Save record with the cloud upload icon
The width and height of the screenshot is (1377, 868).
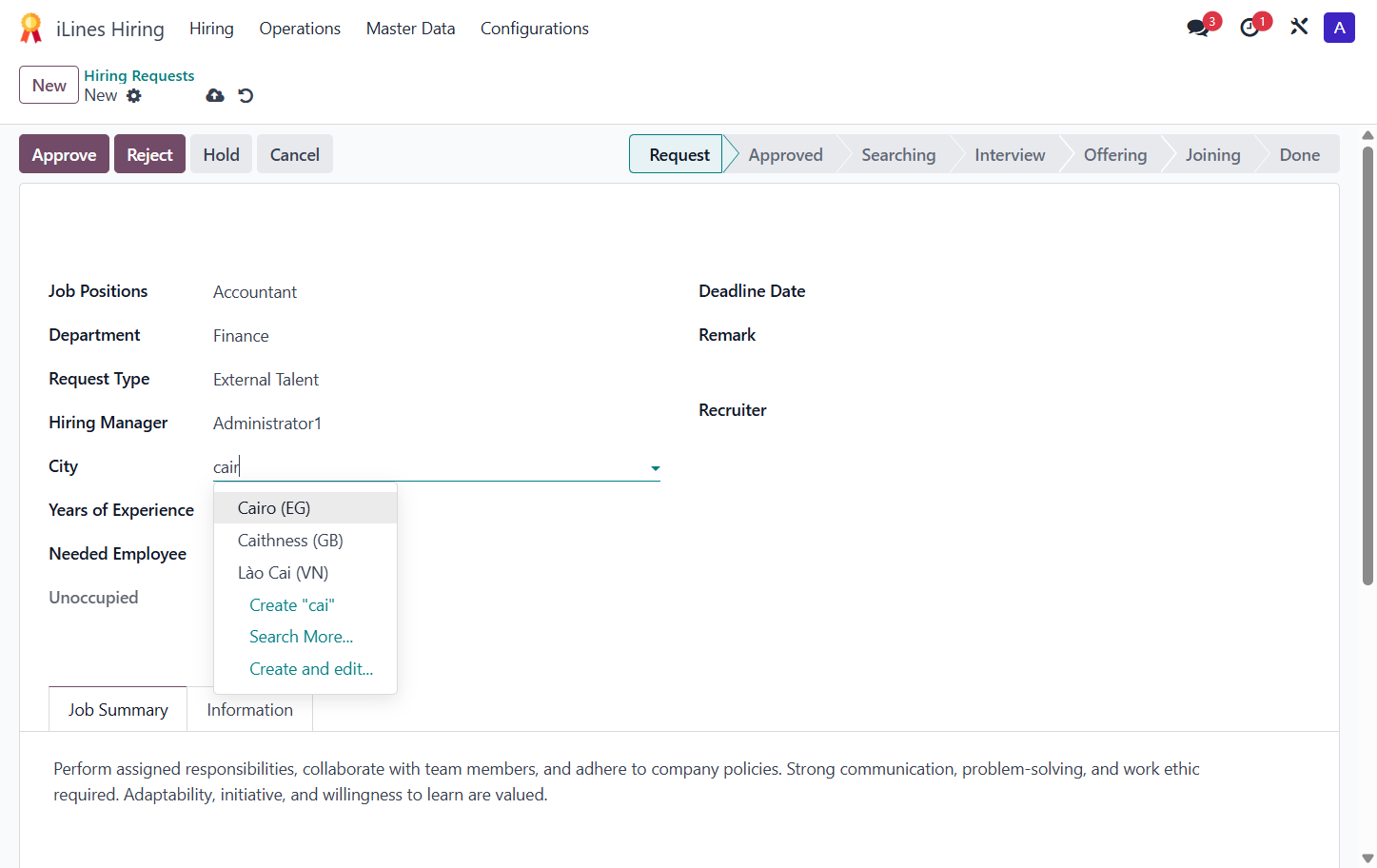click(215, 95)
